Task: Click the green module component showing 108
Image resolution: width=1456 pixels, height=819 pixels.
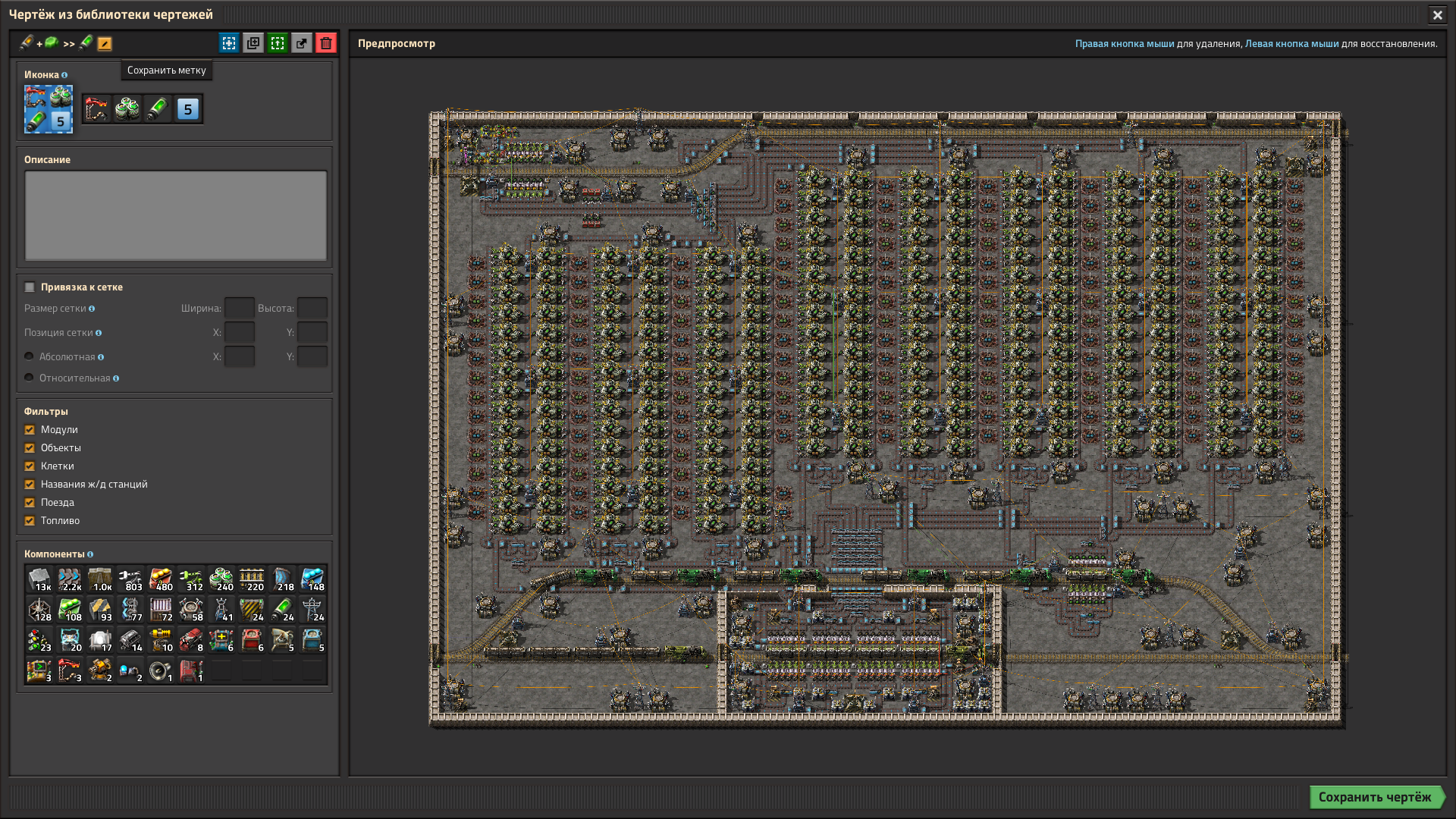Action: (70, 610)
